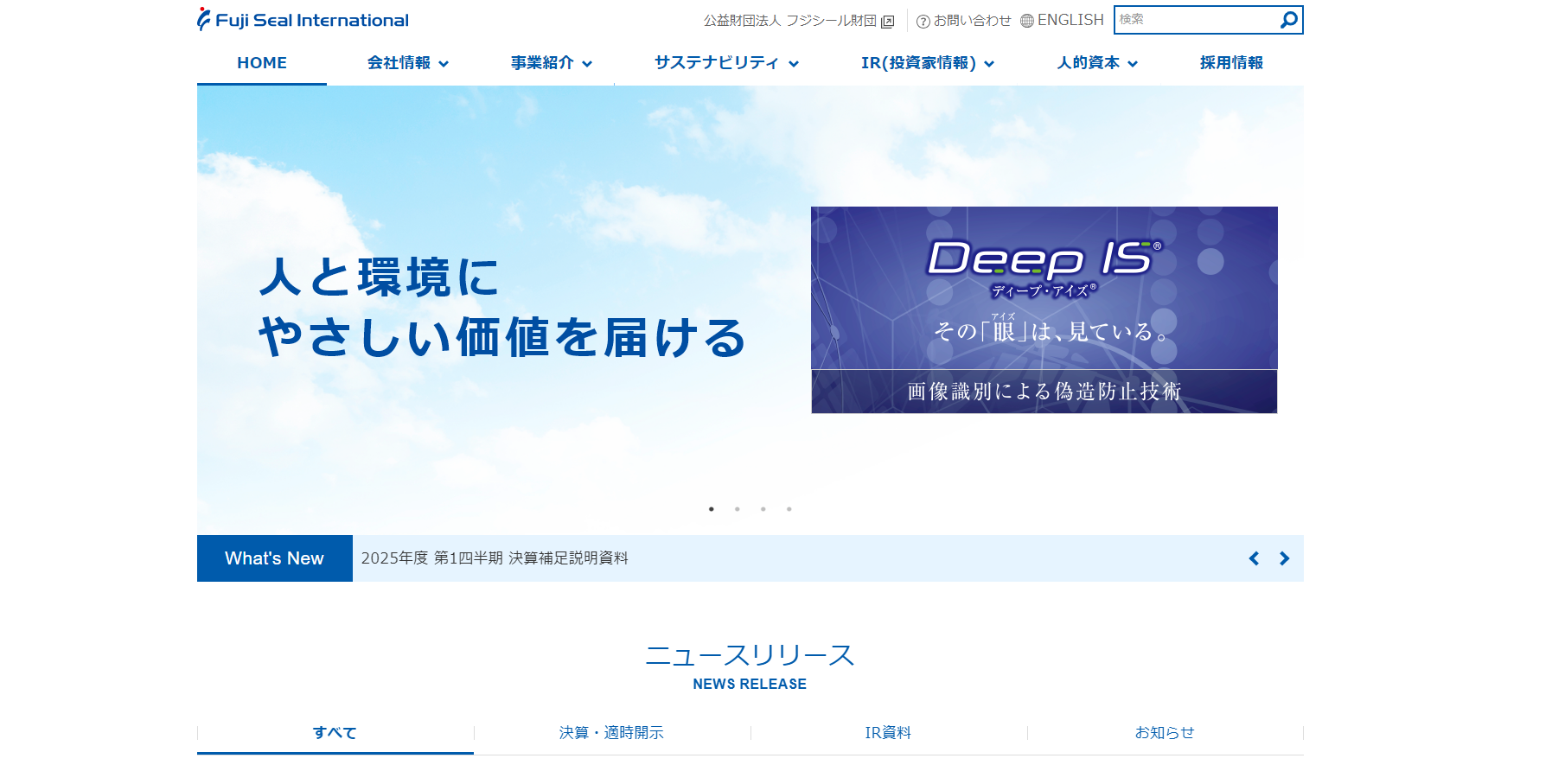Open the 採用情報 page
1552x784 pixels.
(x=1231, y=63)
